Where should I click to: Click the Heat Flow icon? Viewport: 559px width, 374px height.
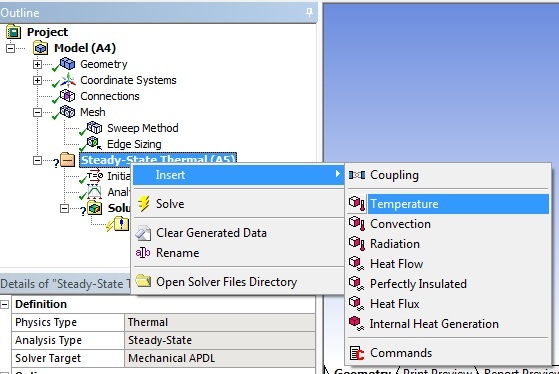(357, 264)
